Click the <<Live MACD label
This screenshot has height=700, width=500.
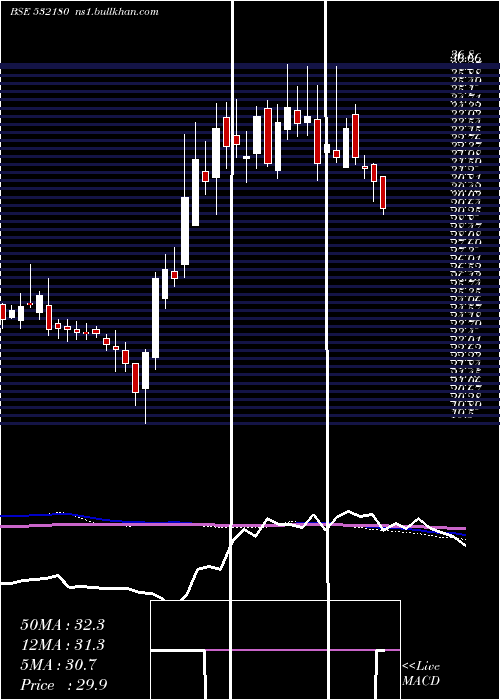(x=421, y=674)
